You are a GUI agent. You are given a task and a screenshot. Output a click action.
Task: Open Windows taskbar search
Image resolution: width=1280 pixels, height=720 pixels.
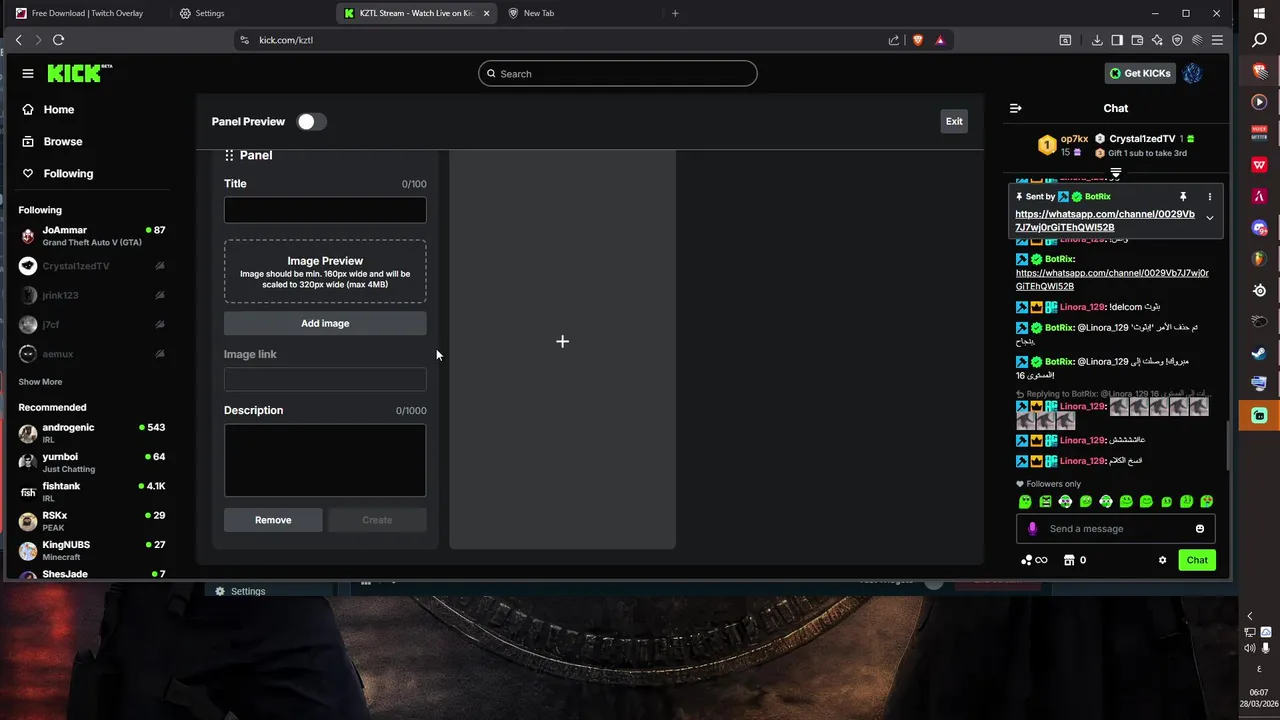click(x=1260, y=41)
